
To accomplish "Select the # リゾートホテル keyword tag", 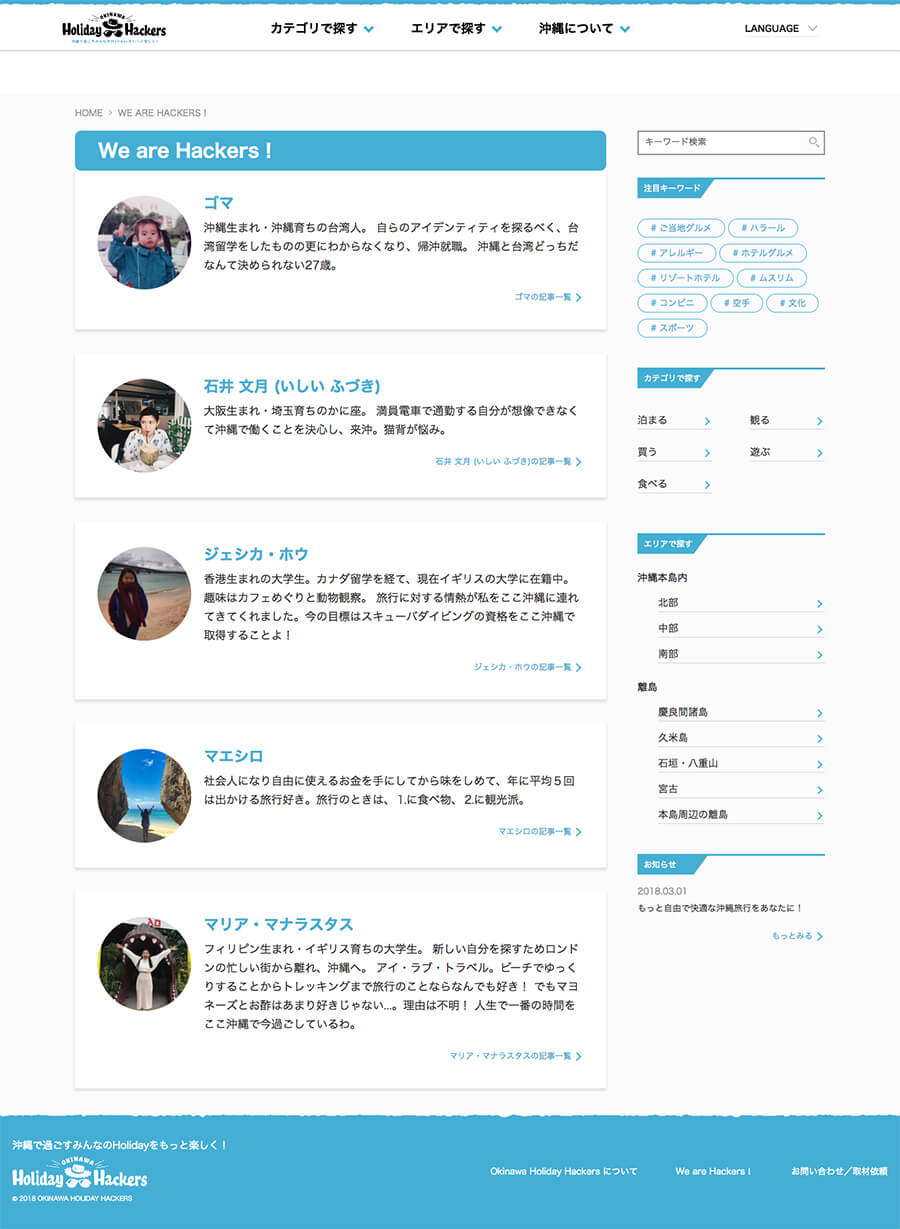I will 685,278.
